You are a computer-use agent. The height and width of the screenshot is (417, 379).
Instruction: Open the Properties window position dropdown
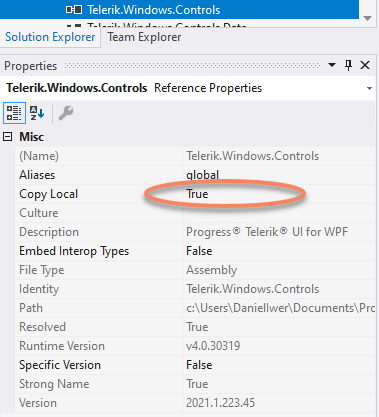click(332, 65)
